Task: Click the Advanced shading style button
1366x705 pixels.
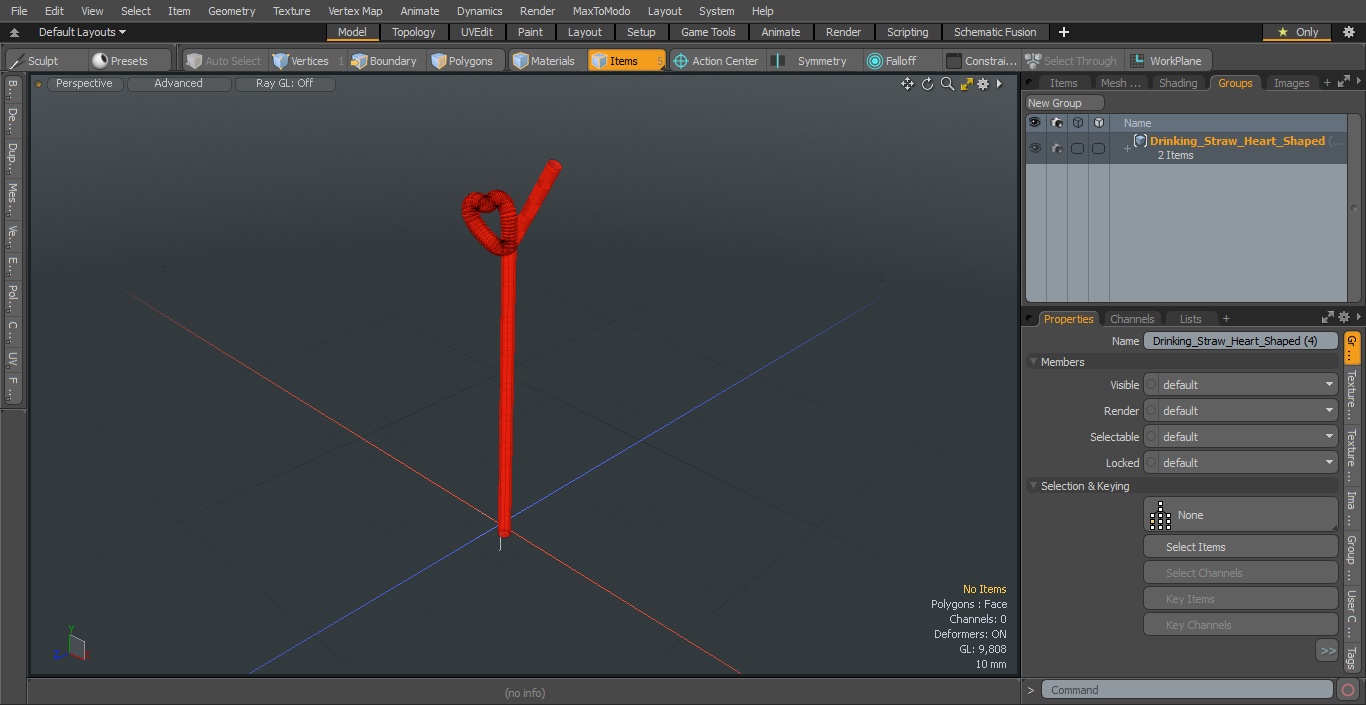Action: coord(178,84)
